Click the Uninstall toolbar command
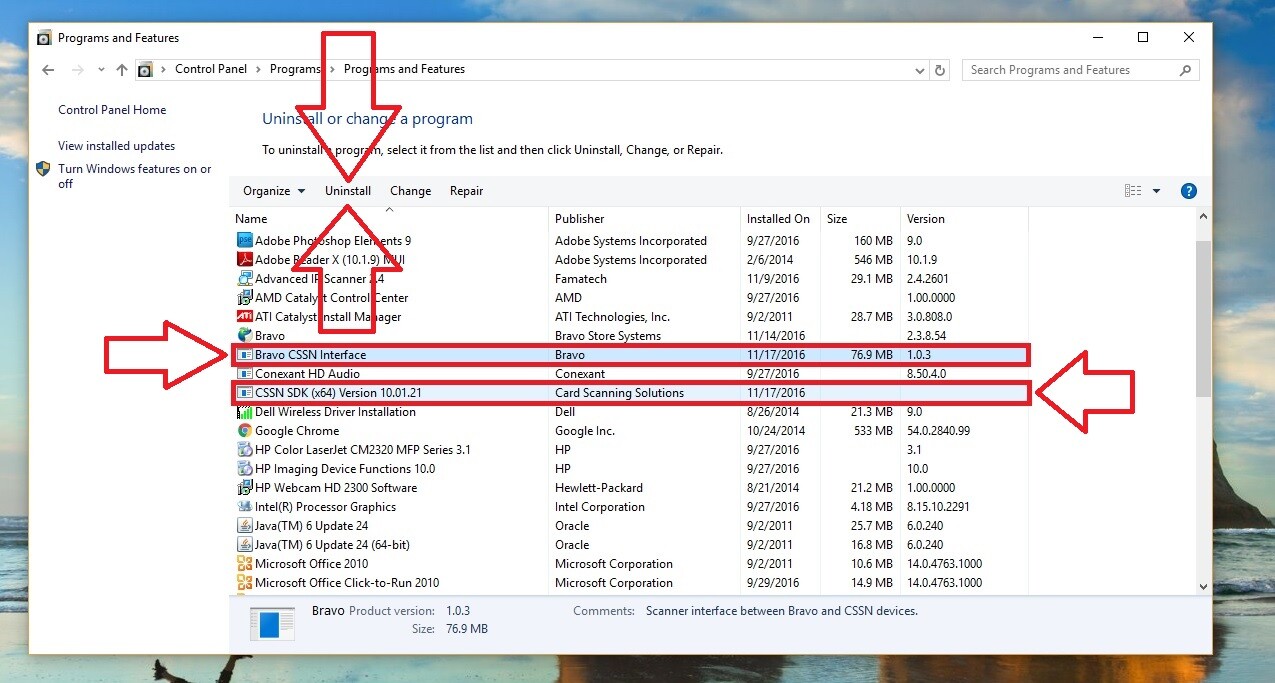Screen dimensions: 1275x683 (348, 191)
